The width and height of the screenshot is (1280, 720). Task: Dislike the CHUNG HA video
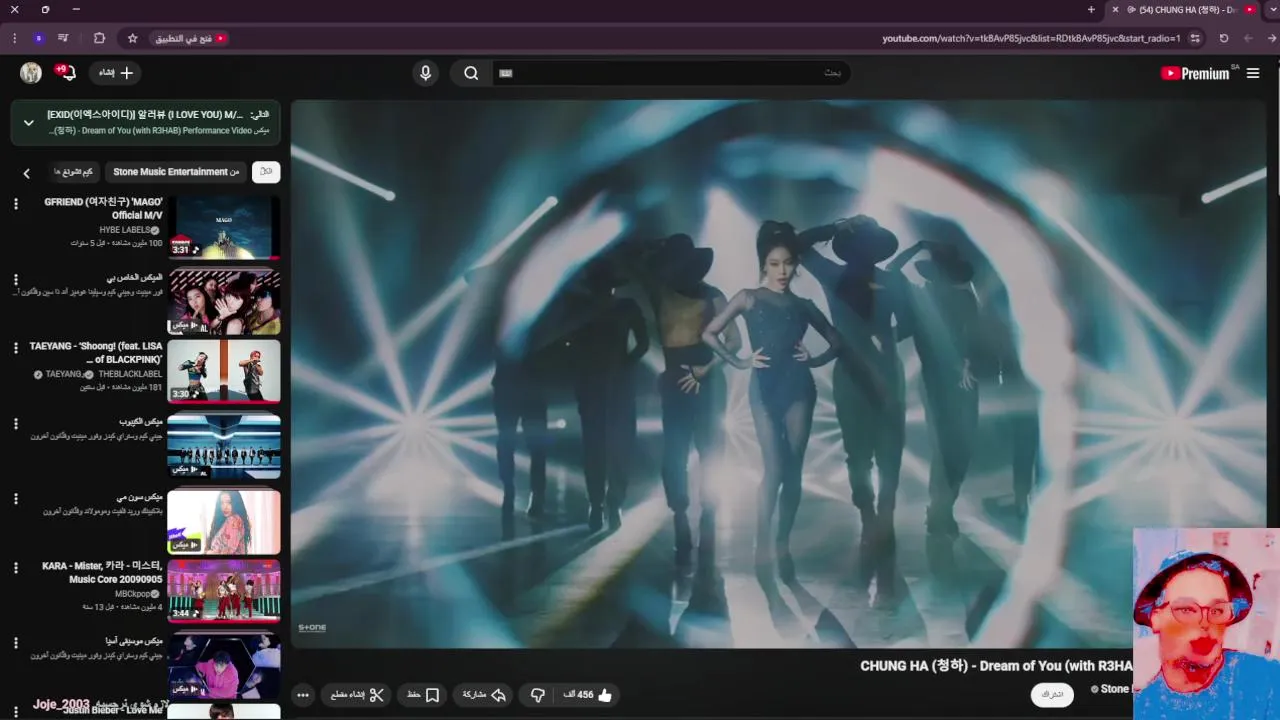(x=538, y=695)
